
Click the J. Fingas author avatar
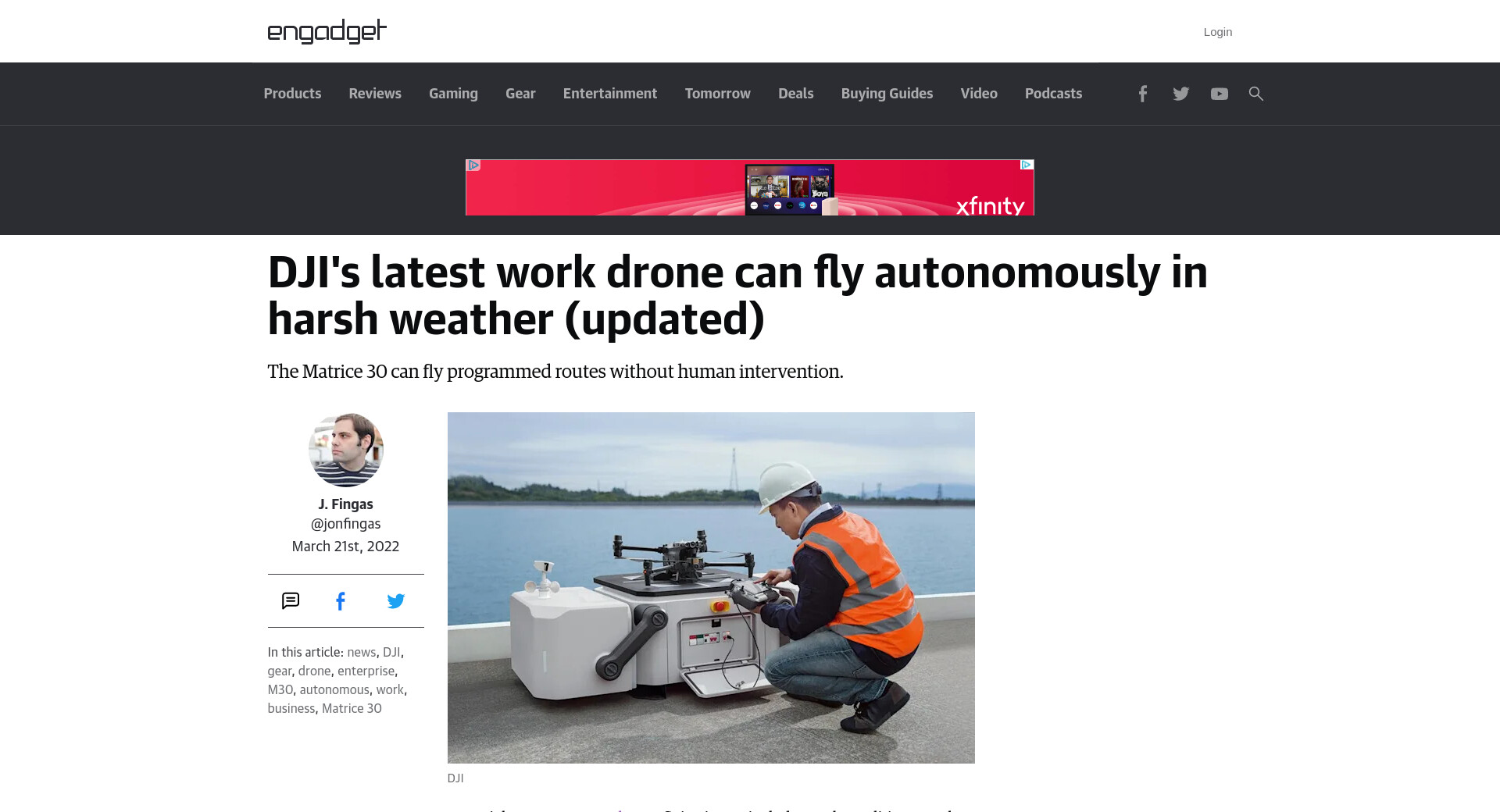click(x=345, y=450)
